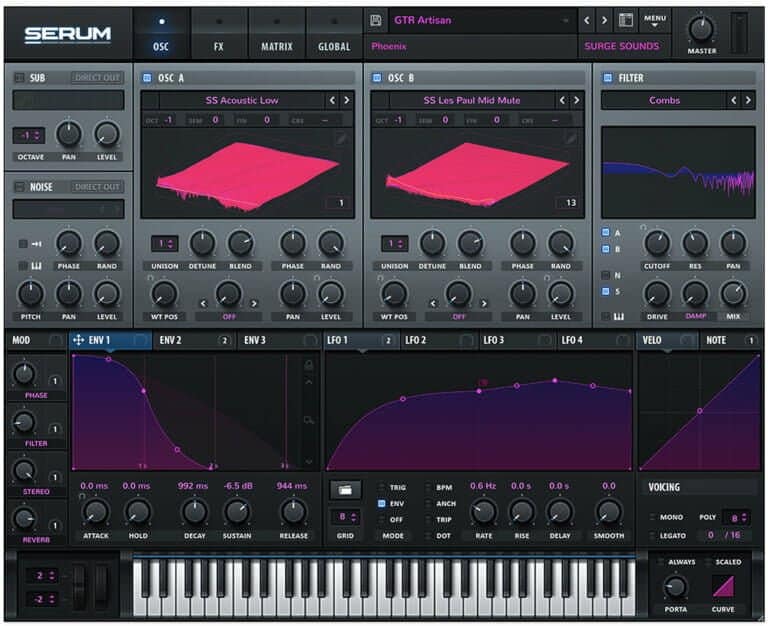Click the OSC B LEVEL knob

(560, 294)
